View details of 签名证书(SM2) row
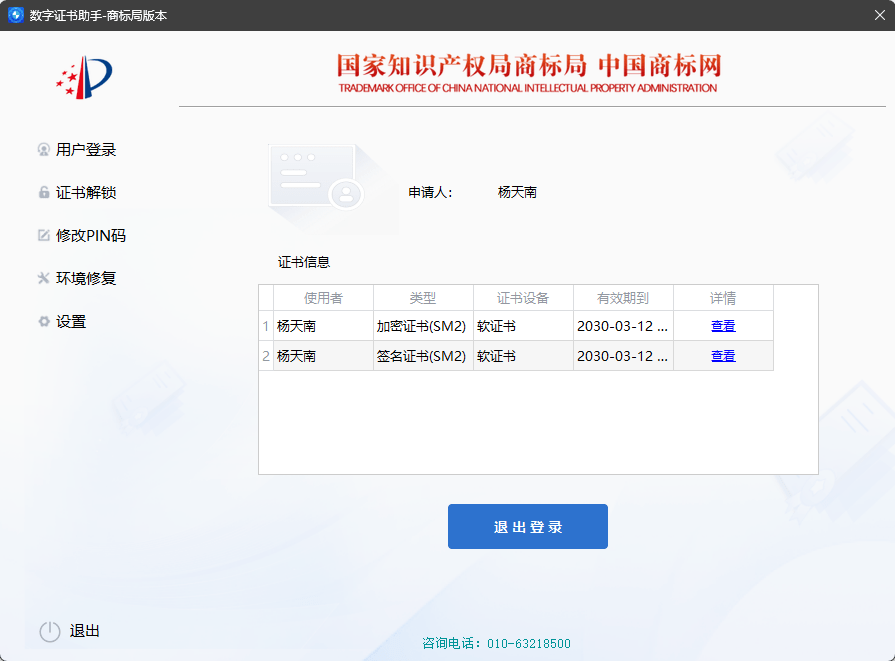The image size is (895, 661). [723, 356]
